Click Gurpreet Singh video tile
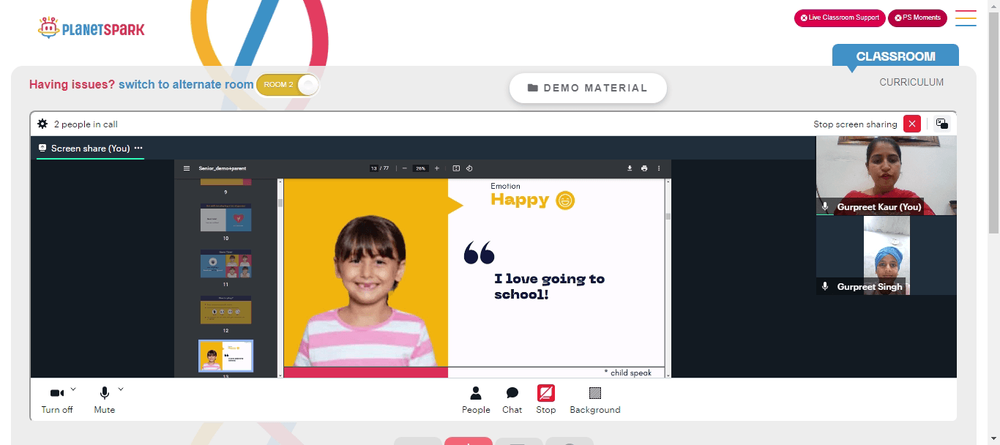This screenshot has width=1000, height=445. point(886,255)
